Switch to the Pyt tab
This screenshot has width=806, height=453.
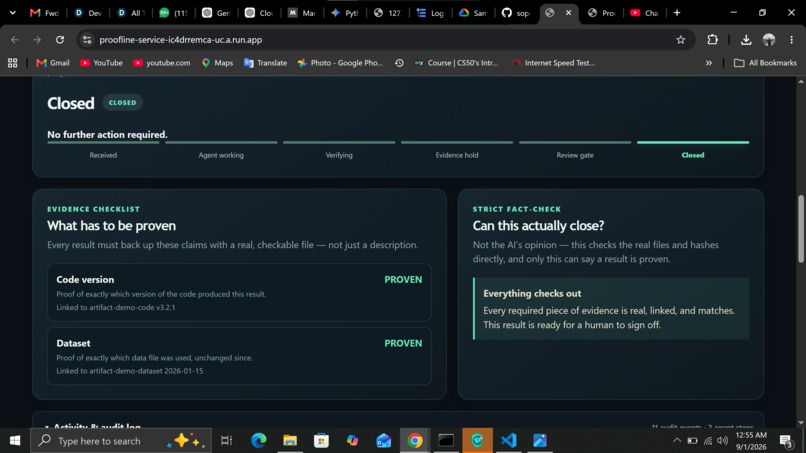[x=345, y=13]
